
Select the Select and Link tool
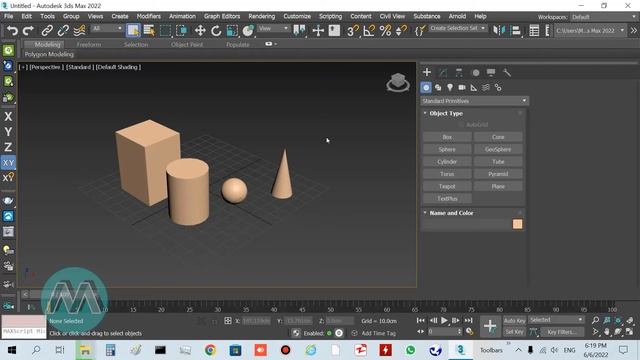47,31
